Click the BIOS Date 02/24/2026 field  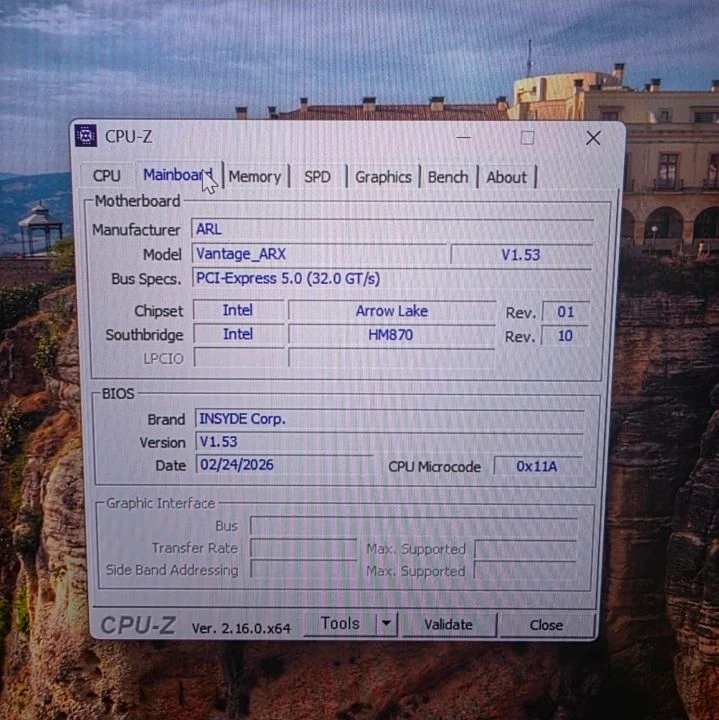(284, 465)
